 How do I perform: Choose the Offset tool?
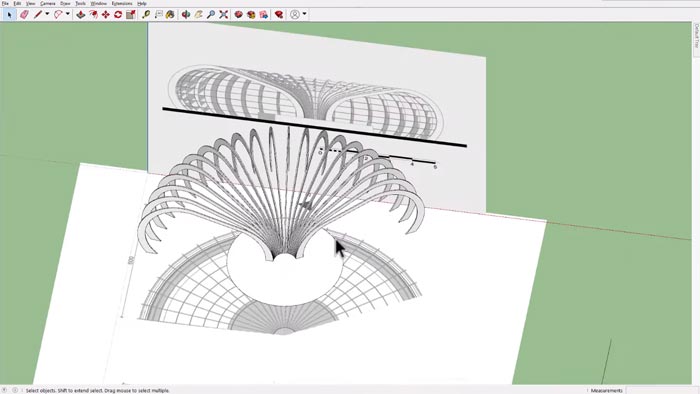(x=93, y=15)
